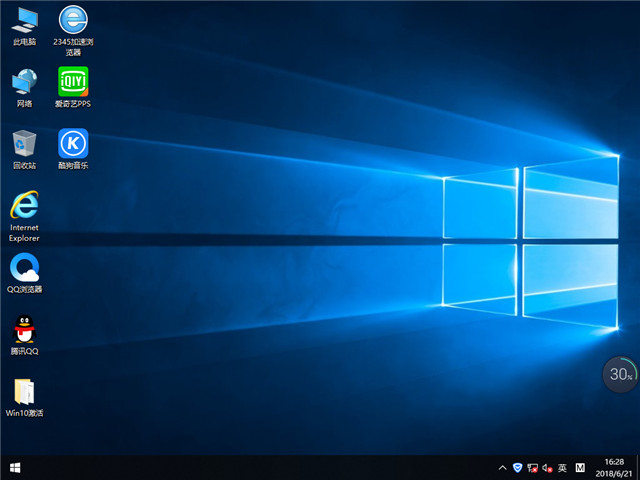The height and width of the screenshot is (480, 640).
Task: Expand hidden system tray icons chevron
Action: (x=503, y=468)
